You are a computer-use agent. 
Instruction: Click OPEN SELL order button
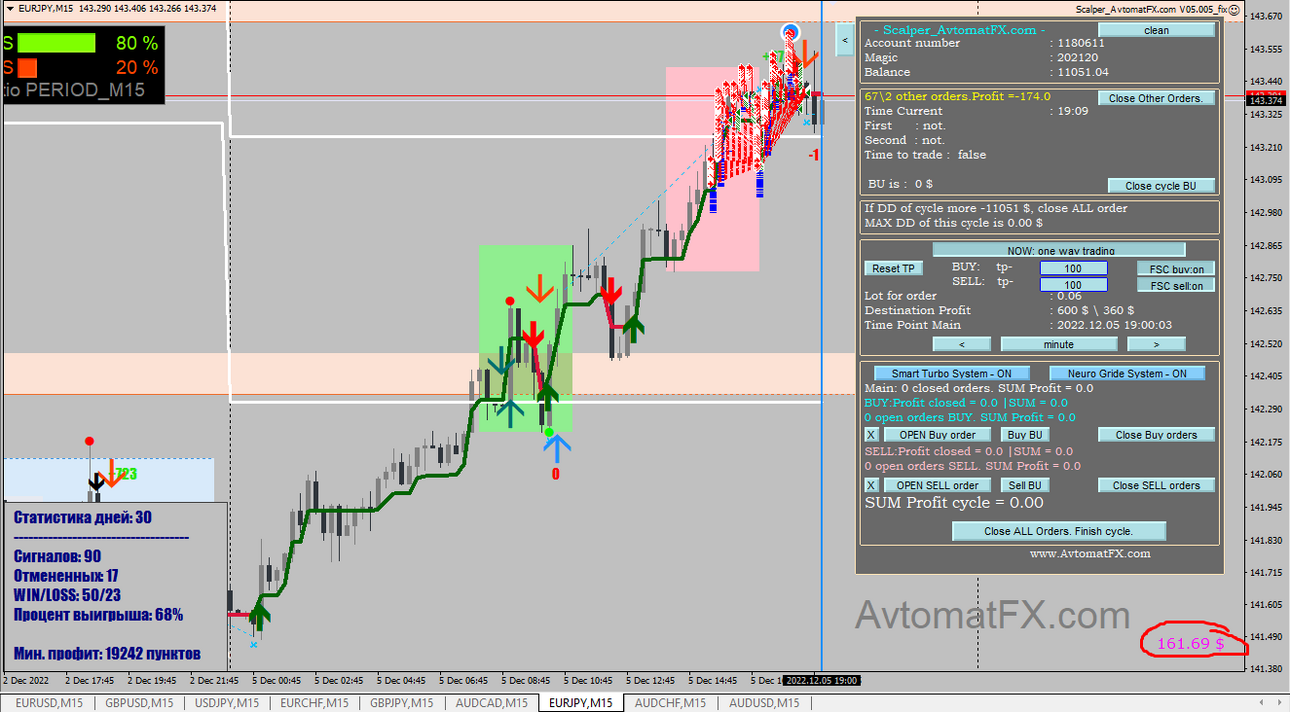[x=937, y=485]
